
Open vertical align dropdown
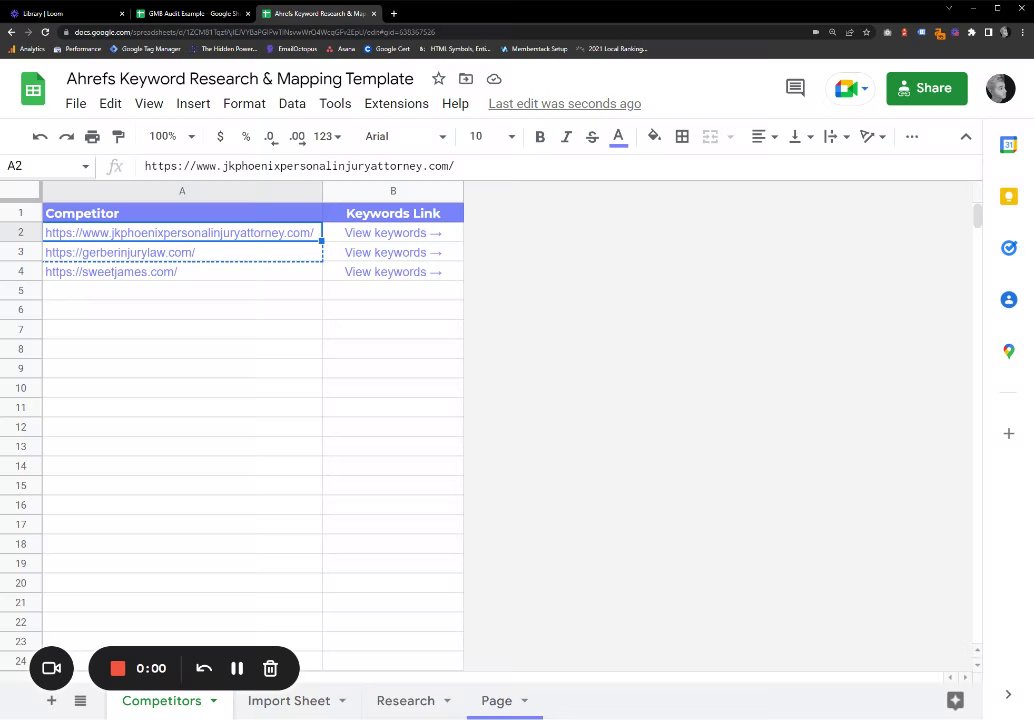(801, 136)
